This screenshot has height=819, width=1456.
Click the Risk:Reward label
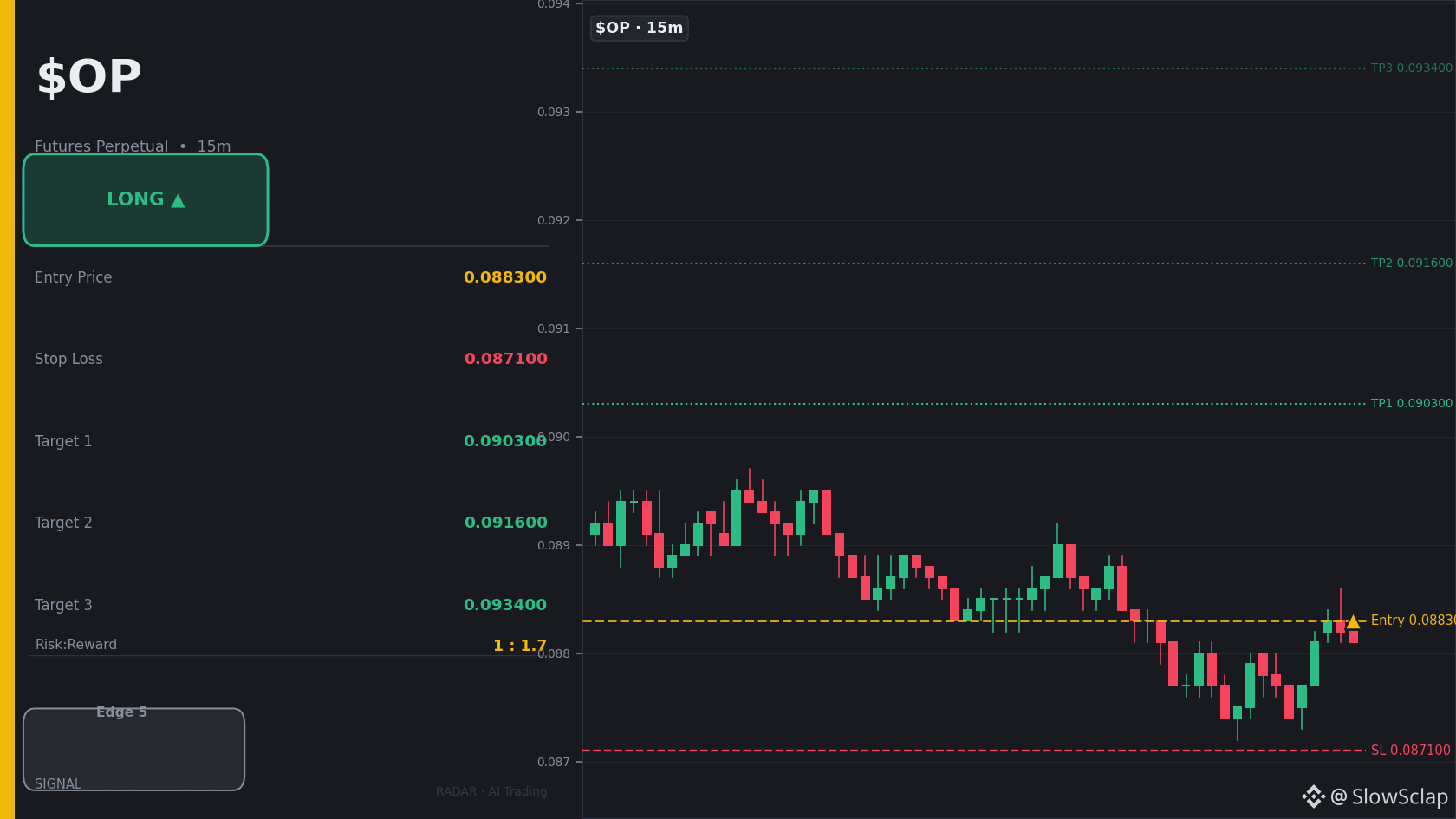tap(76, 645)
